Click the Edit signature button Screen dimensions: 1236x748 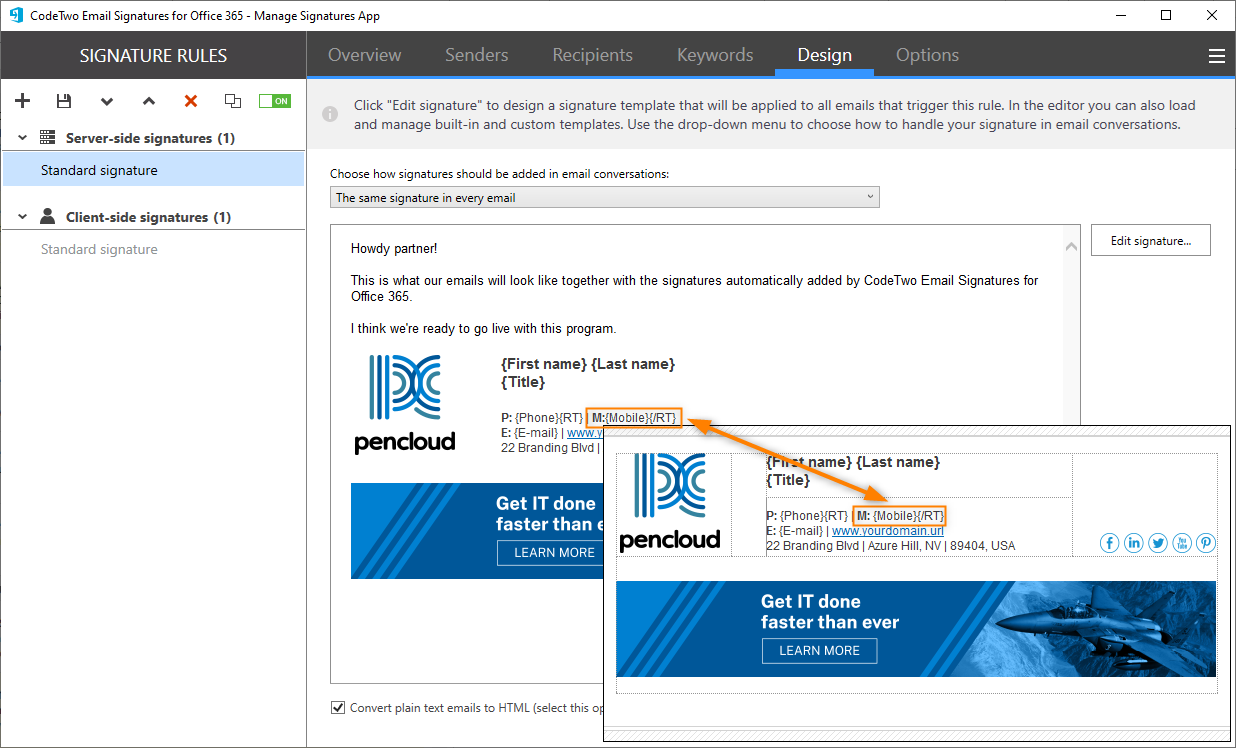pos(1150,240)
